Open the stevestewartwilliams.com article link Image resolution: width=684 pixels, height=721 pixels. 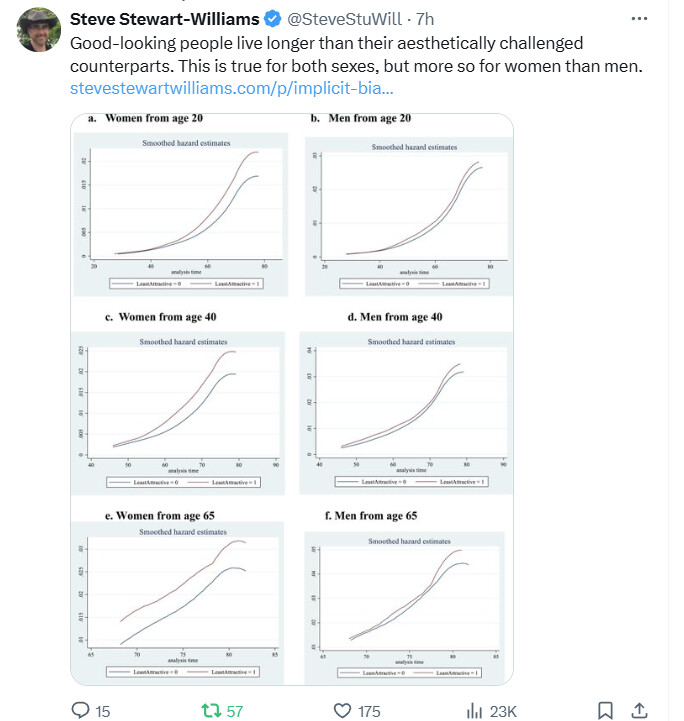pyautogui.click(x=232, y=88)
